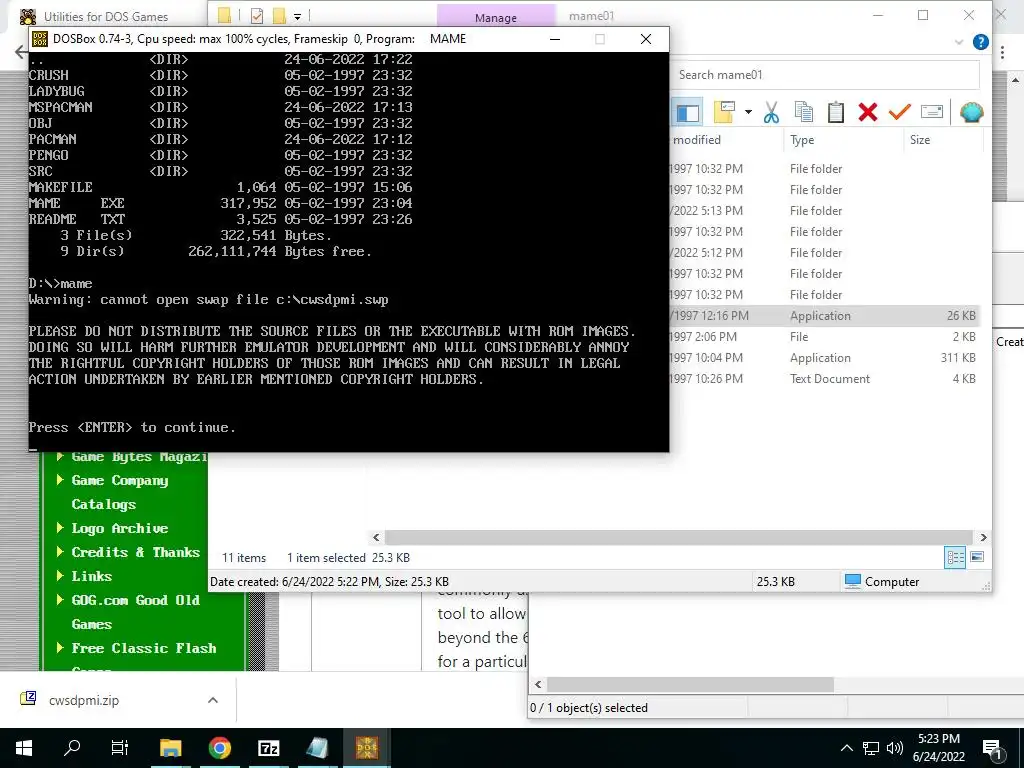Screen dimensions: 1024x768
Task: Open the clock showing 5:23 PM
Action: click(x=938, y=748)
